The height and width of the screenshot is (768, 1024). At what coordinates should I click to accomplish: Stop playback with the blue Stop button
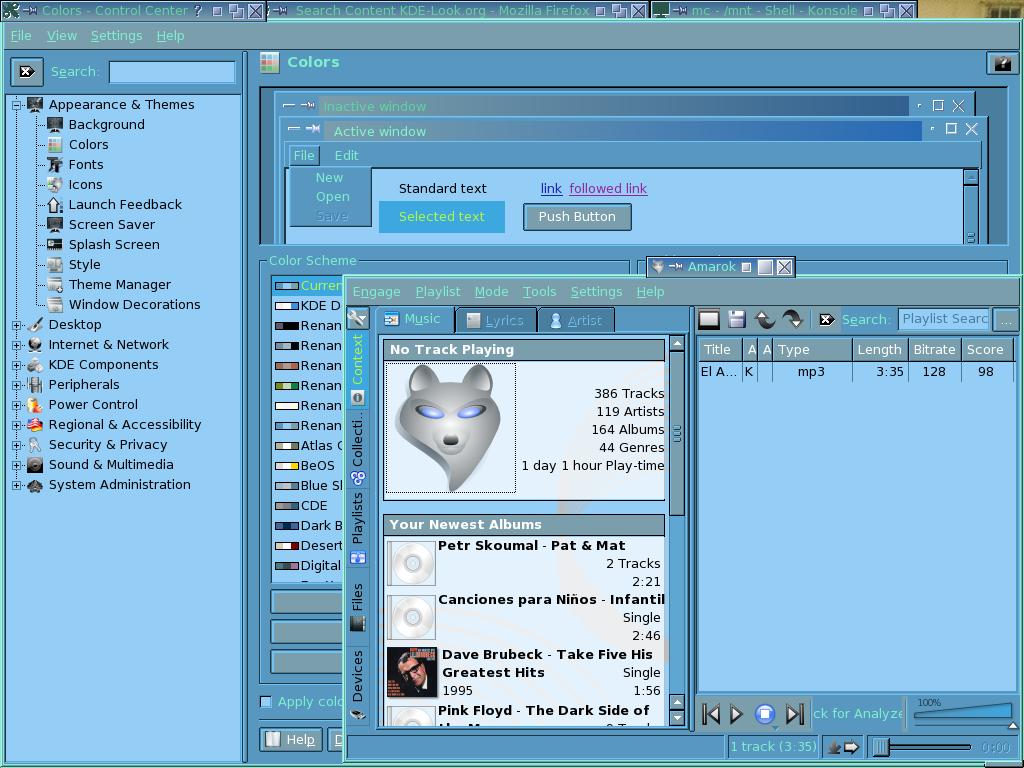coord(765,714)
